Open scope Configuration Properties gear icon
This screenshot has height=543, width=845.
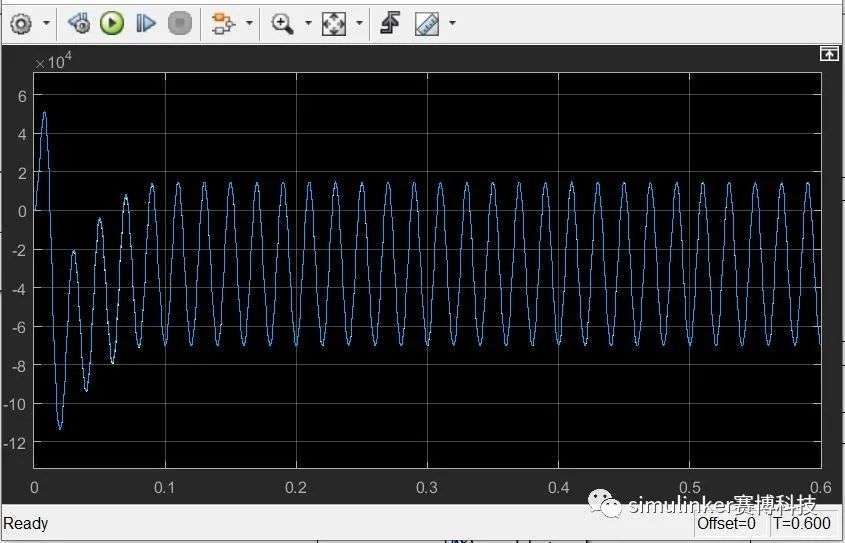(x=22, y=24)
